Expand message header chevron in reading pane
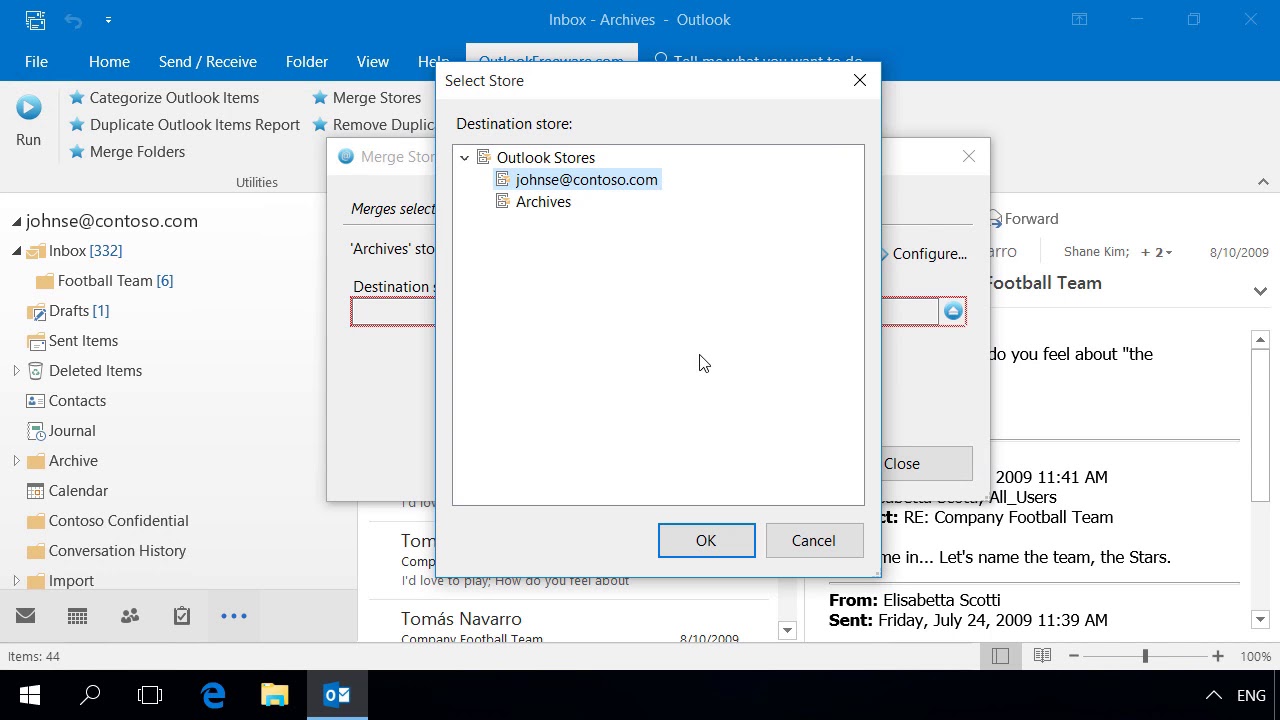The width and height of the screenshot is (1280, 720). coord(1260,291)
